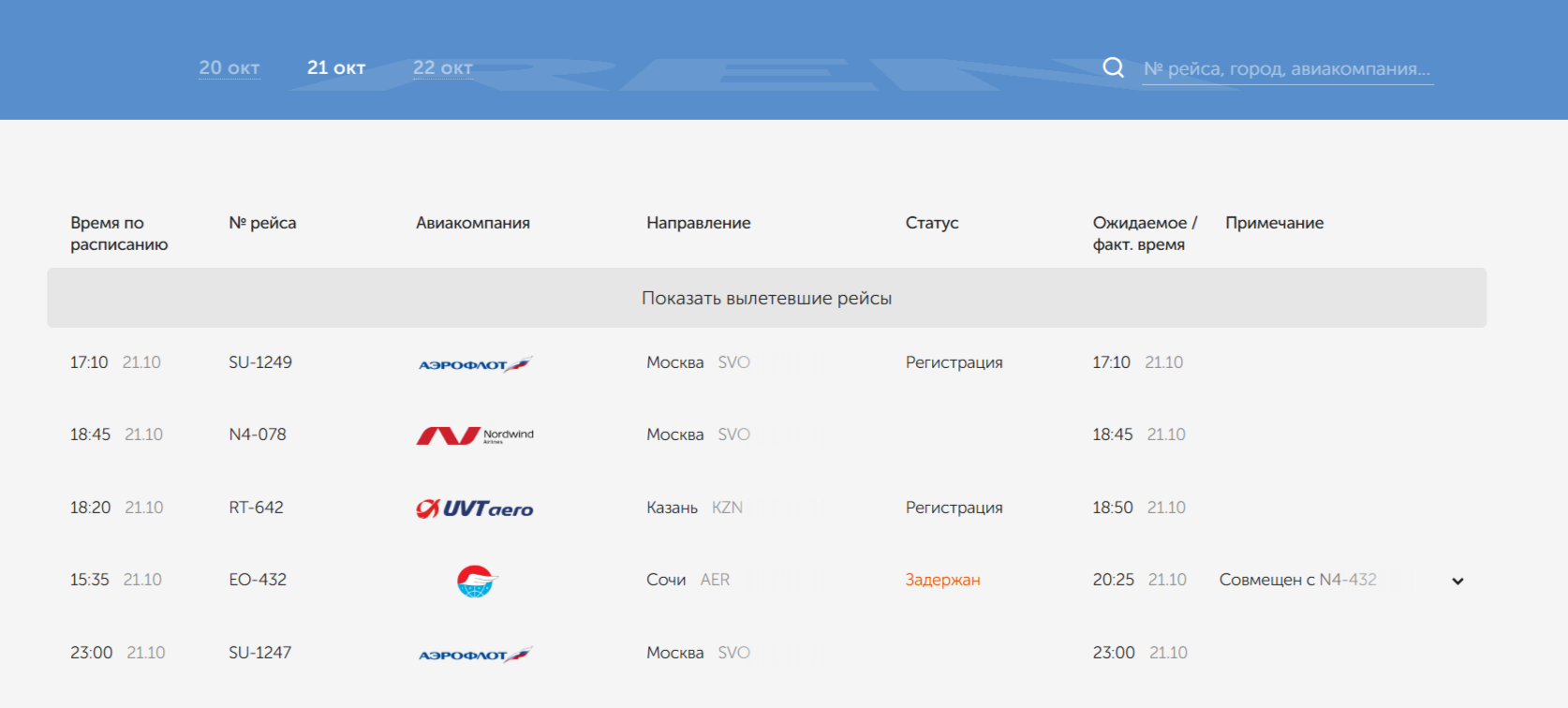The height and width of the screenshot is (708, 1568).
Task: Click the Задержан status for EO-432
Action: point(942,580)
